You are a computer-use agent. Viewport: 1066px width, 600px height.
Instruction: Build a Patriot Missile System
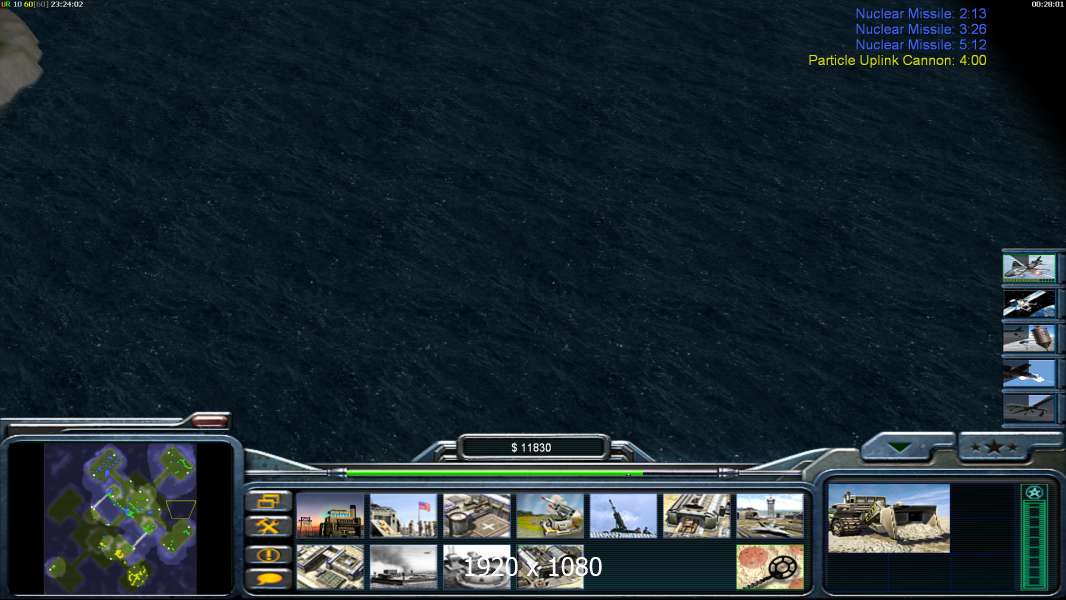(x=551, y=516)
